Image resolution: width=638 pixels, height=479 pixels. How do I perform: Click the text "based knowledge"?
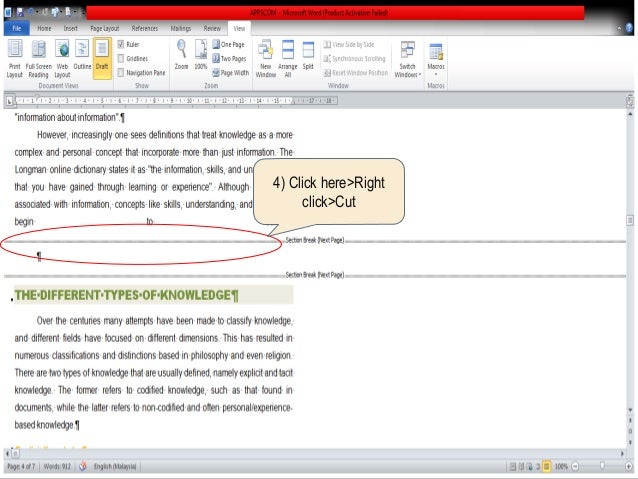(44, 425)
